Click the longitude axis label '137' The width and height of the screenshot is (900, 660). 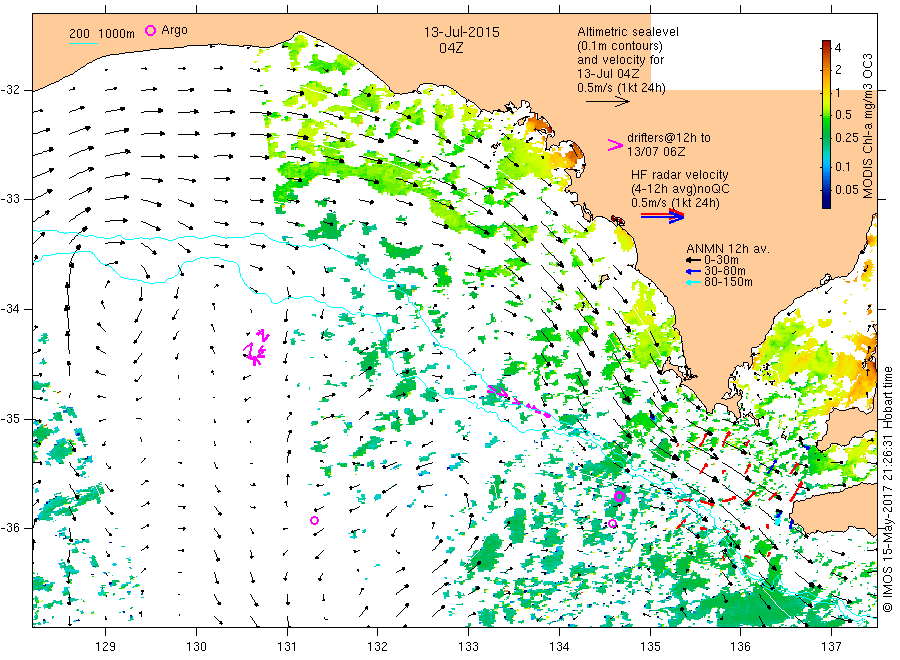pos(832,647)
